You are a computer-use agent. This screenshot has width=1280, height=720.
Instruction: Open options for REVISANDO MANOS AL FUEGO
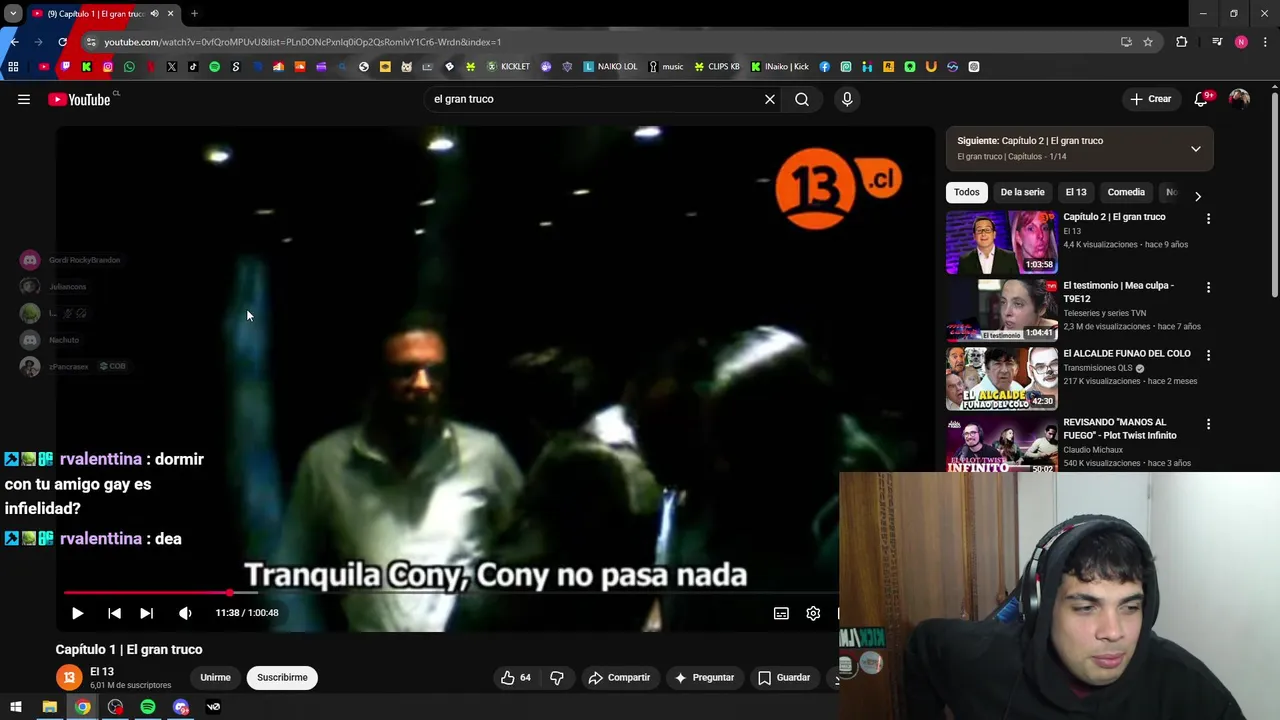click(1208, 425)
